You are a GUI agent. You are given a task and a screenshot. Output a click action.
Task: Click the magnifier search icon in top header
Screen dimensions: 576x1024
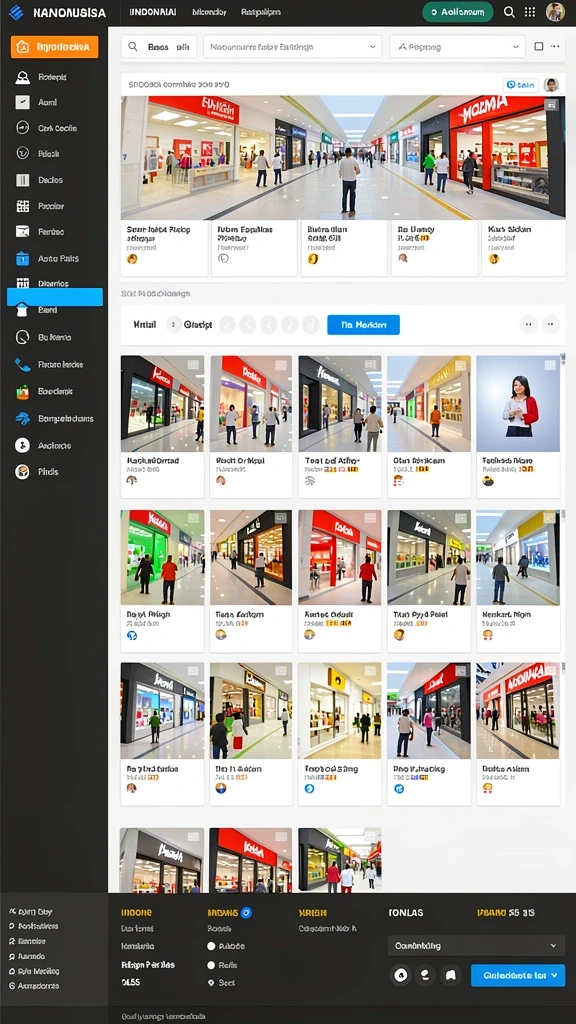(509, 12)
